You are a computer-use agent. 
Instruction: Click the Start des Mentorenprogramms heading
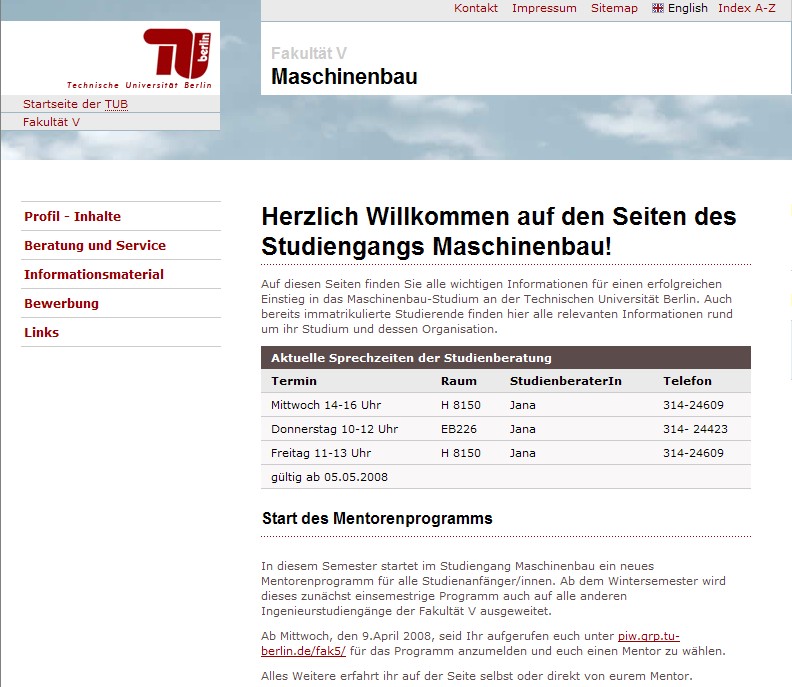[377, 519]
